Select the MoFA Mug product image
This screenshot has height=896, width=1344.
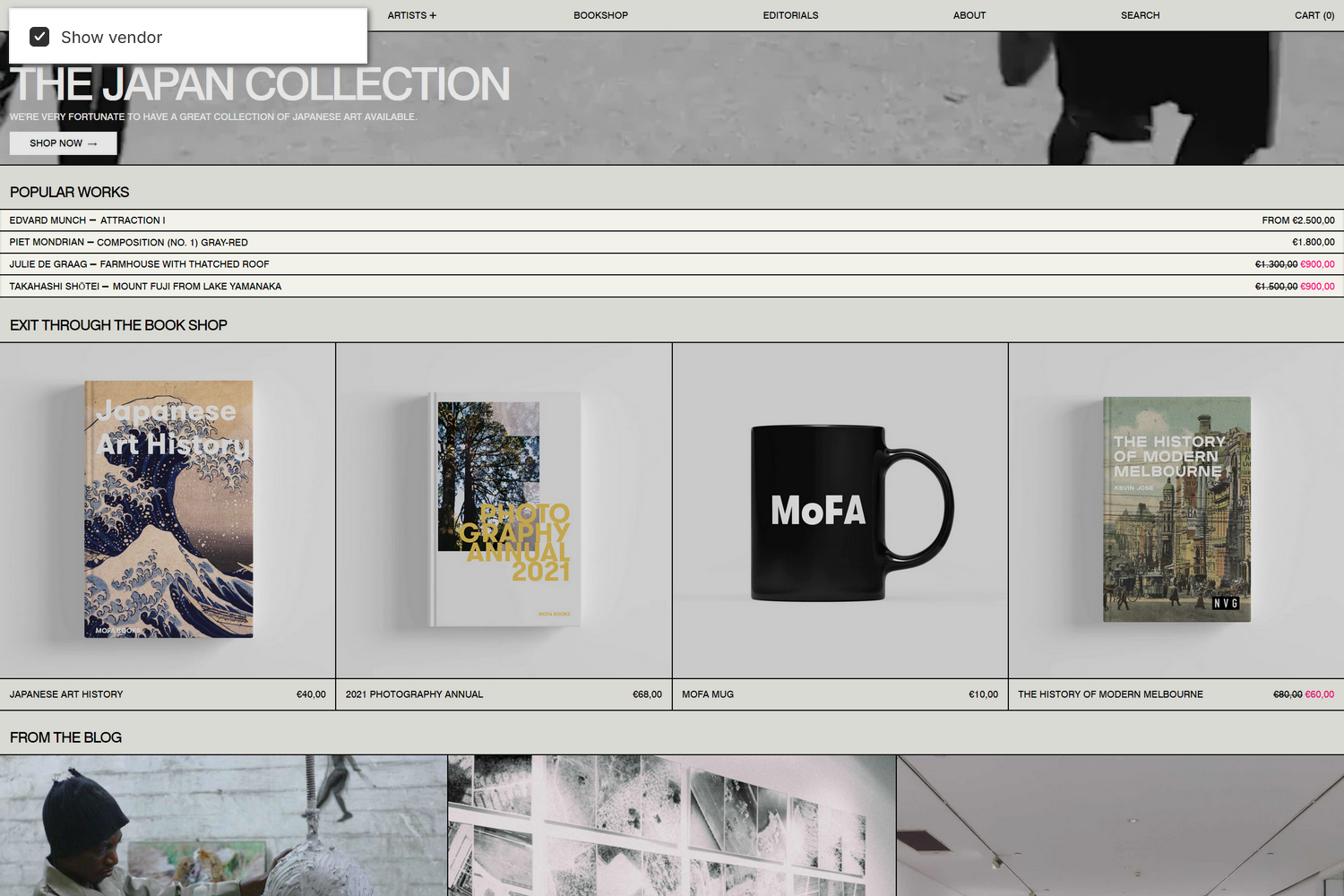pos(840,511)
